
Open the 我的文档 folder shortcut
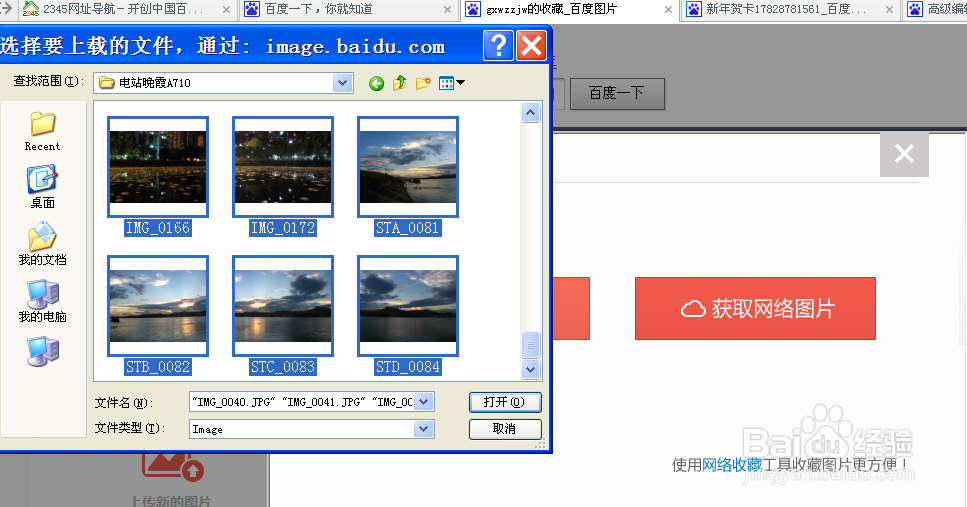pos(43,244)
